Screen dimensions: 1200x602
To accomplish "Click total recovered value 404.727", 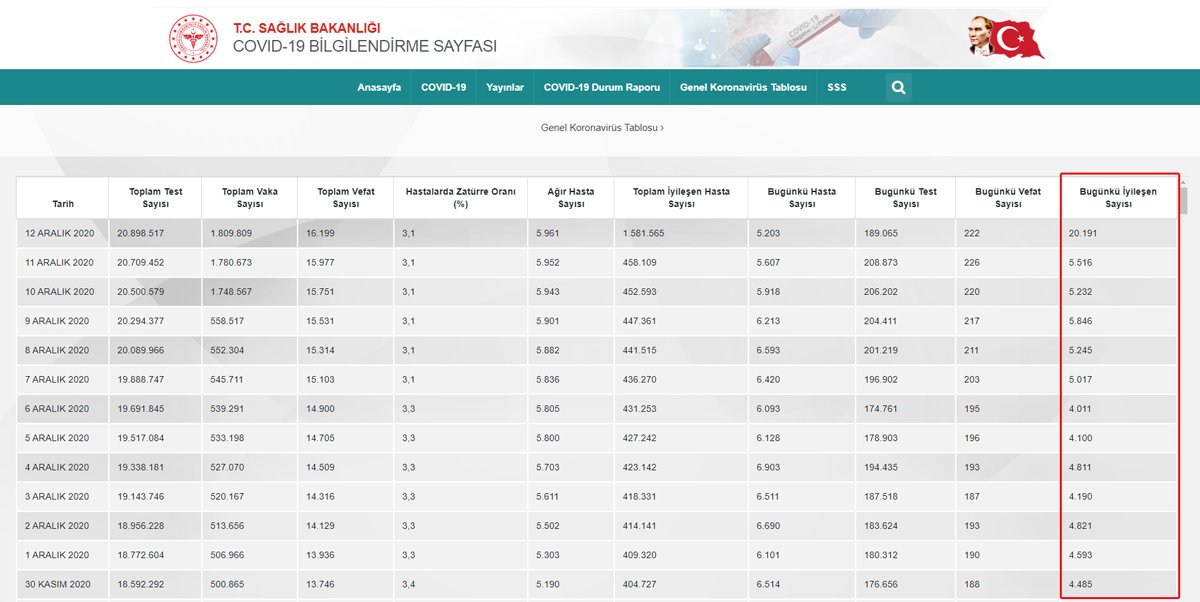I will (x=638, y=584).
